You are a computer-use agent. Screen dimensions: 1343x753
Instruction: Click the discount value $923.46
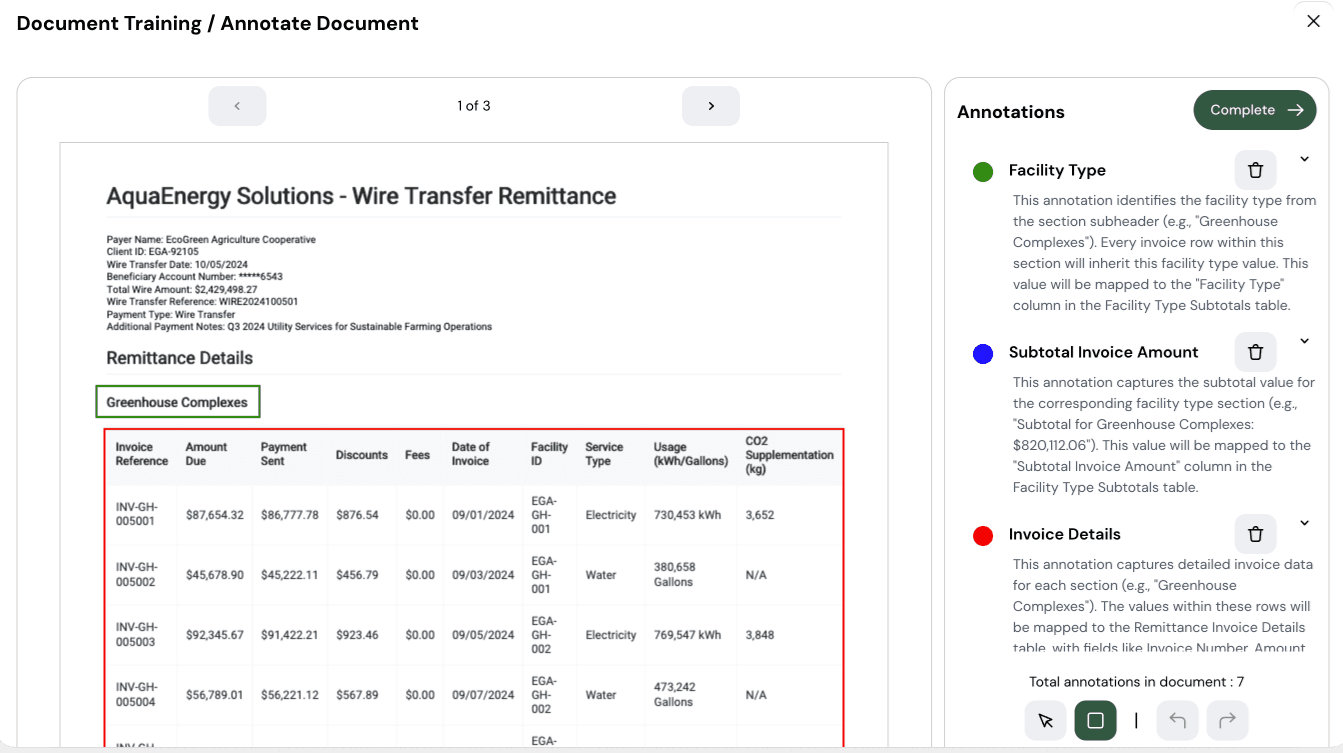point(357,635)
